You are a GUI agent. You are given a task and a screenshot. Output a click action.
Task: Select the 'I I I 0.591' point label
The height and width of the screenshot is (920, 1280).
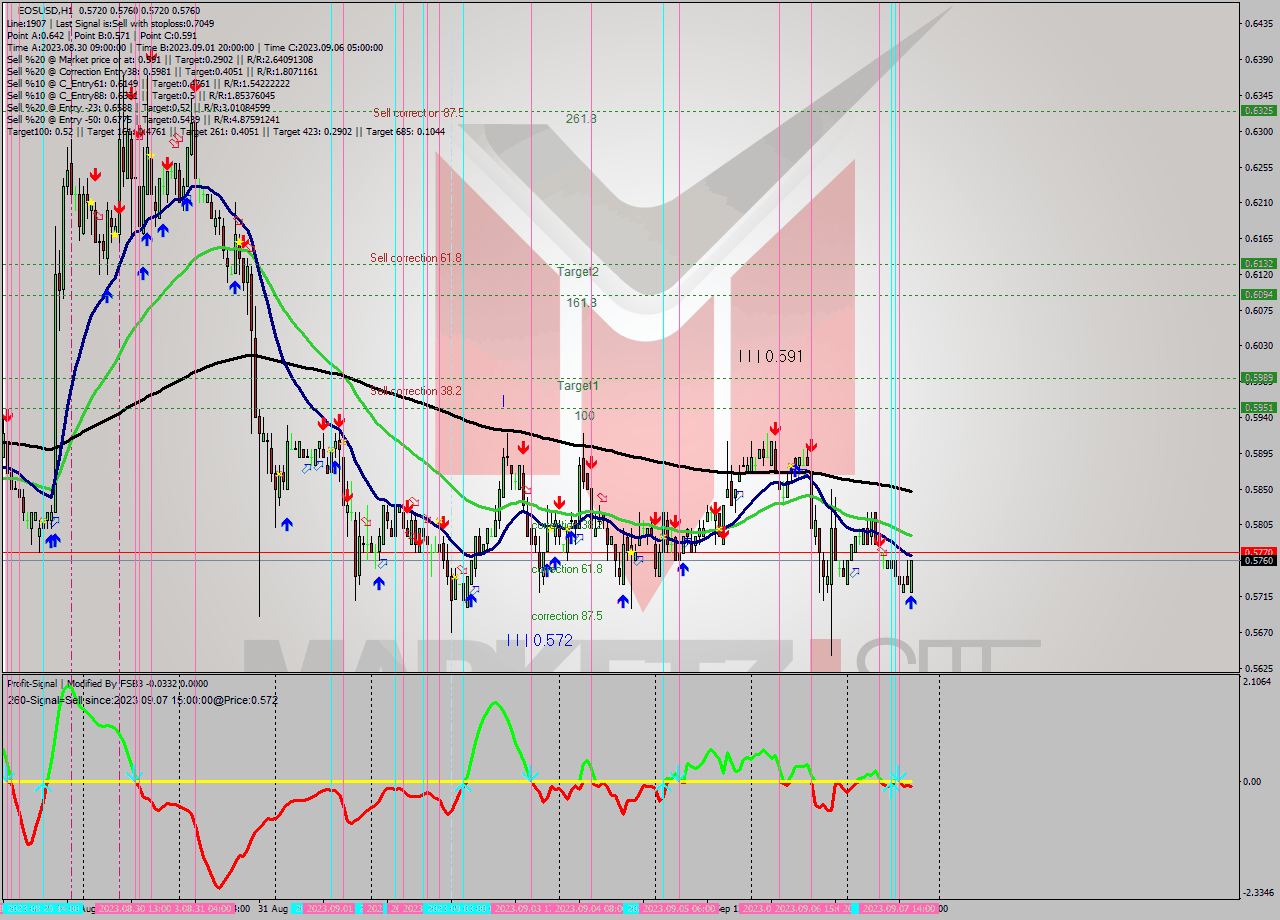click(770, 356)
